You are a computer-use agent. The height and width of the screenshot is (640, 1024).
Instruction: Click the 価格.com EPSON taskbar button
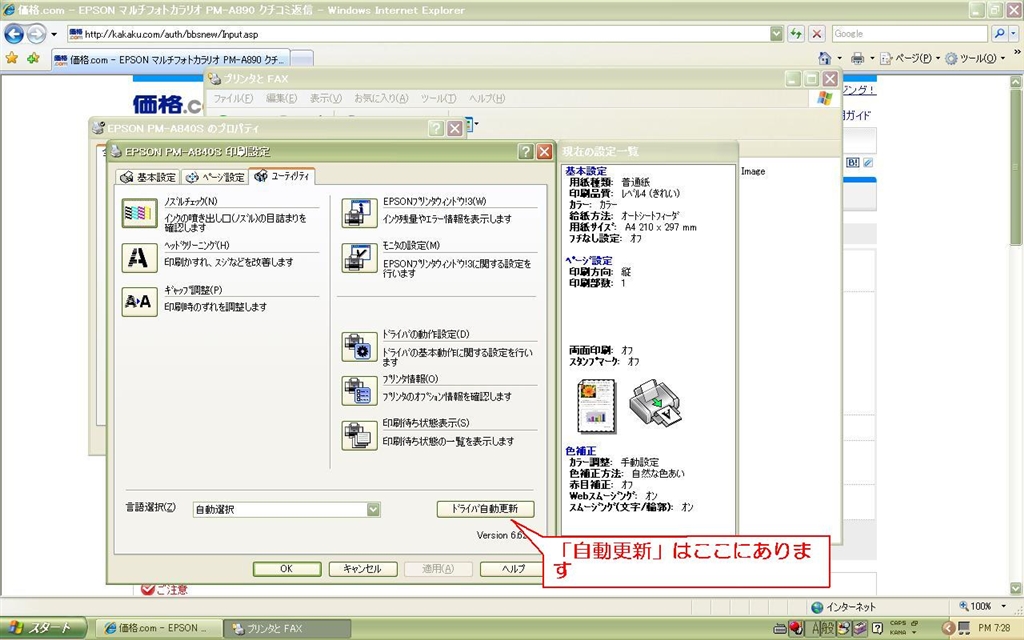coord(159,628)
